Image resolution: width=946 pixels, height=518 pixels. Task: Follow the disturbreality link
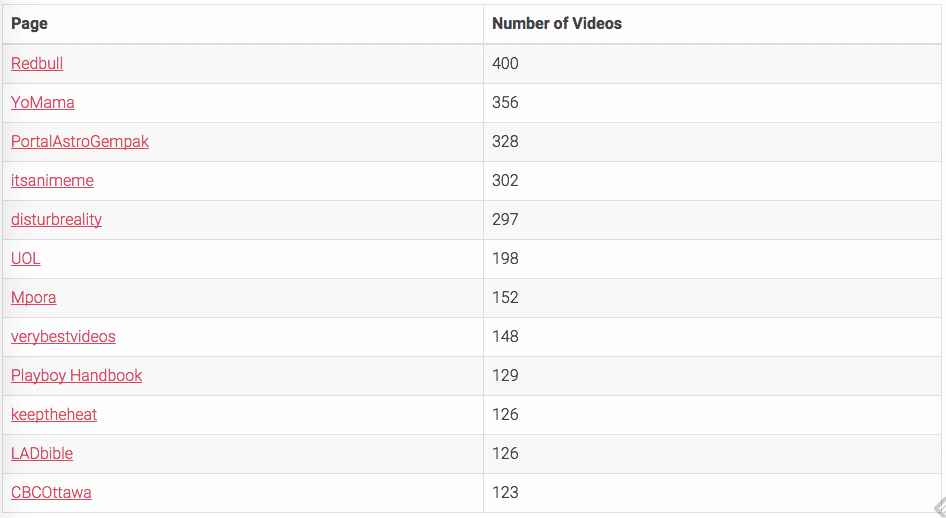coord(56,220)
